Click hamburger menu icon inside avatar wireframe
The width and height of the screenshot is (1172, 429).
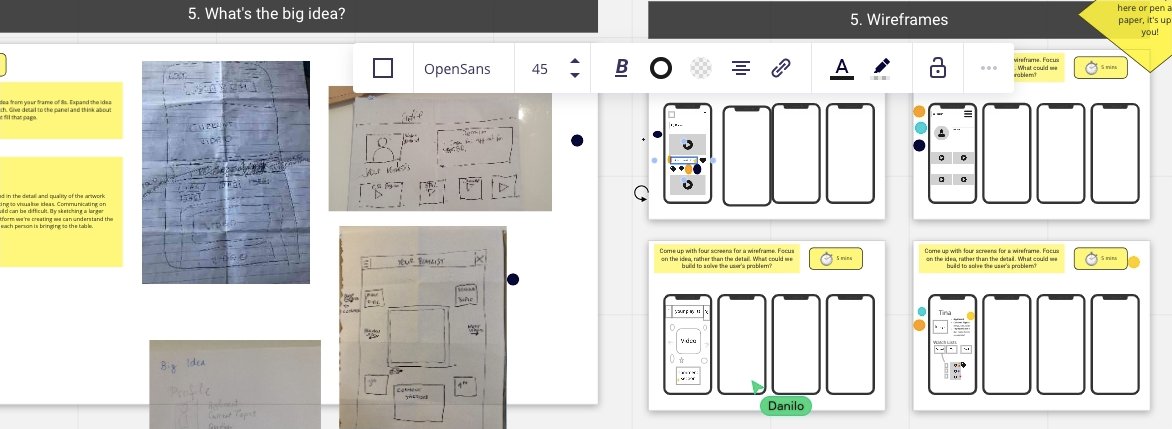[x=968, y=114]
